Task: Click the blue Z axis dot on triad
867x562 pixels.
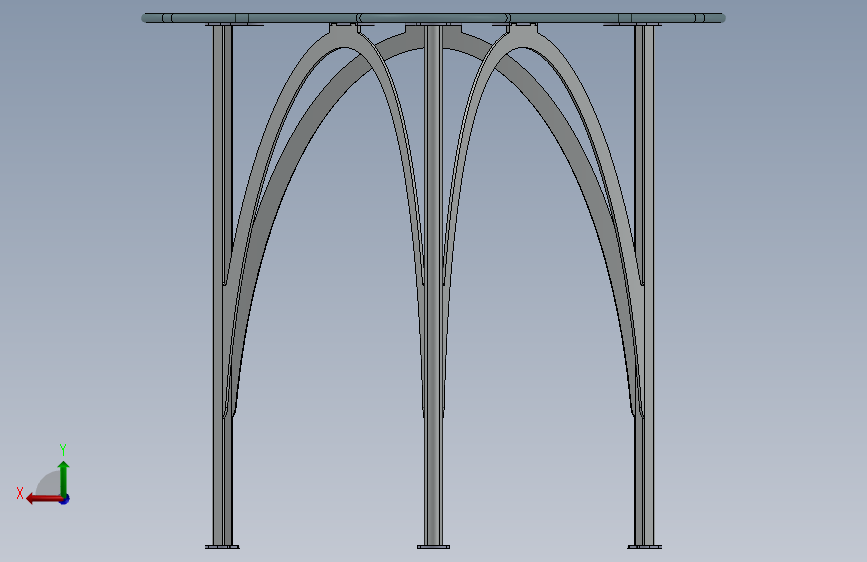Action: pos(65,499)
